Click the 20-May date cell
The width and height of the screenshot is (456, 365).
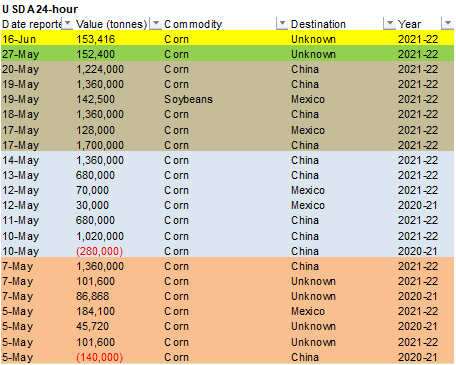[x=21, y=69]
